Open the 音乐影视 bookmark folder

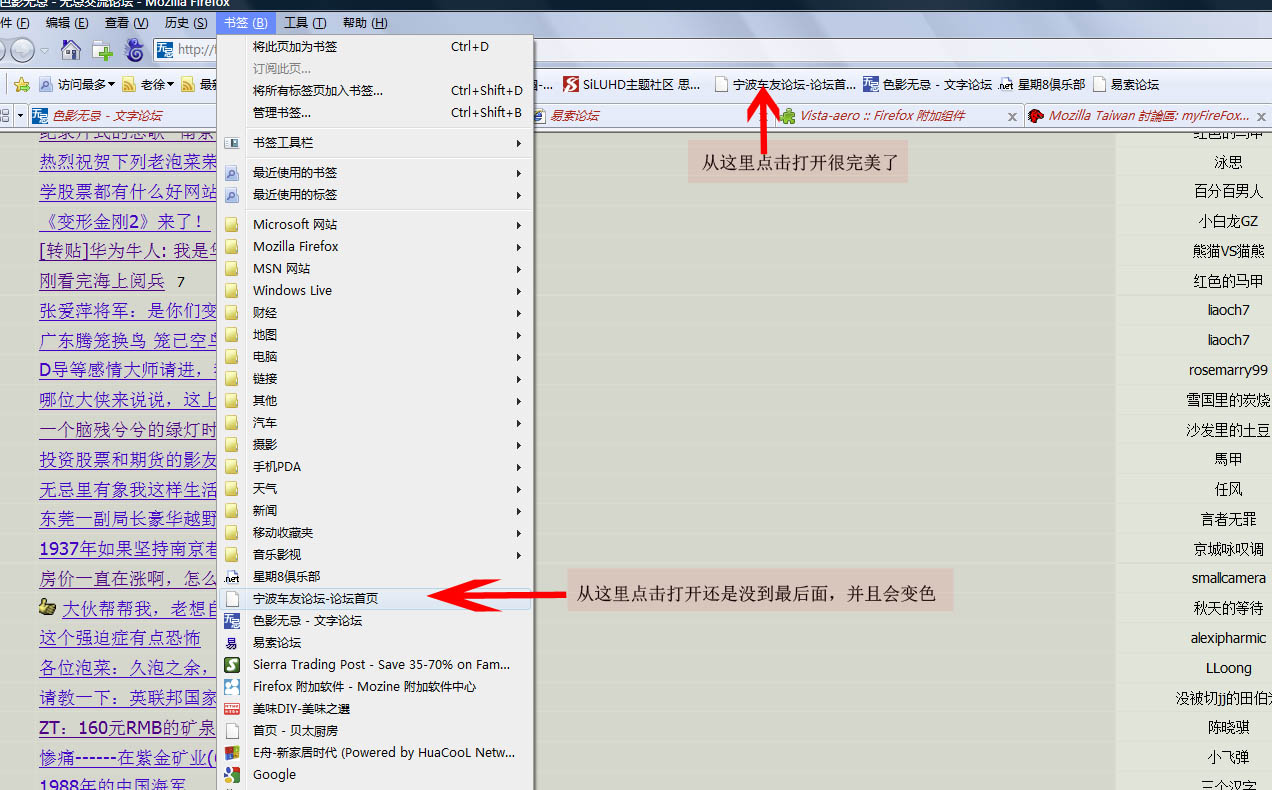(375, 555)
